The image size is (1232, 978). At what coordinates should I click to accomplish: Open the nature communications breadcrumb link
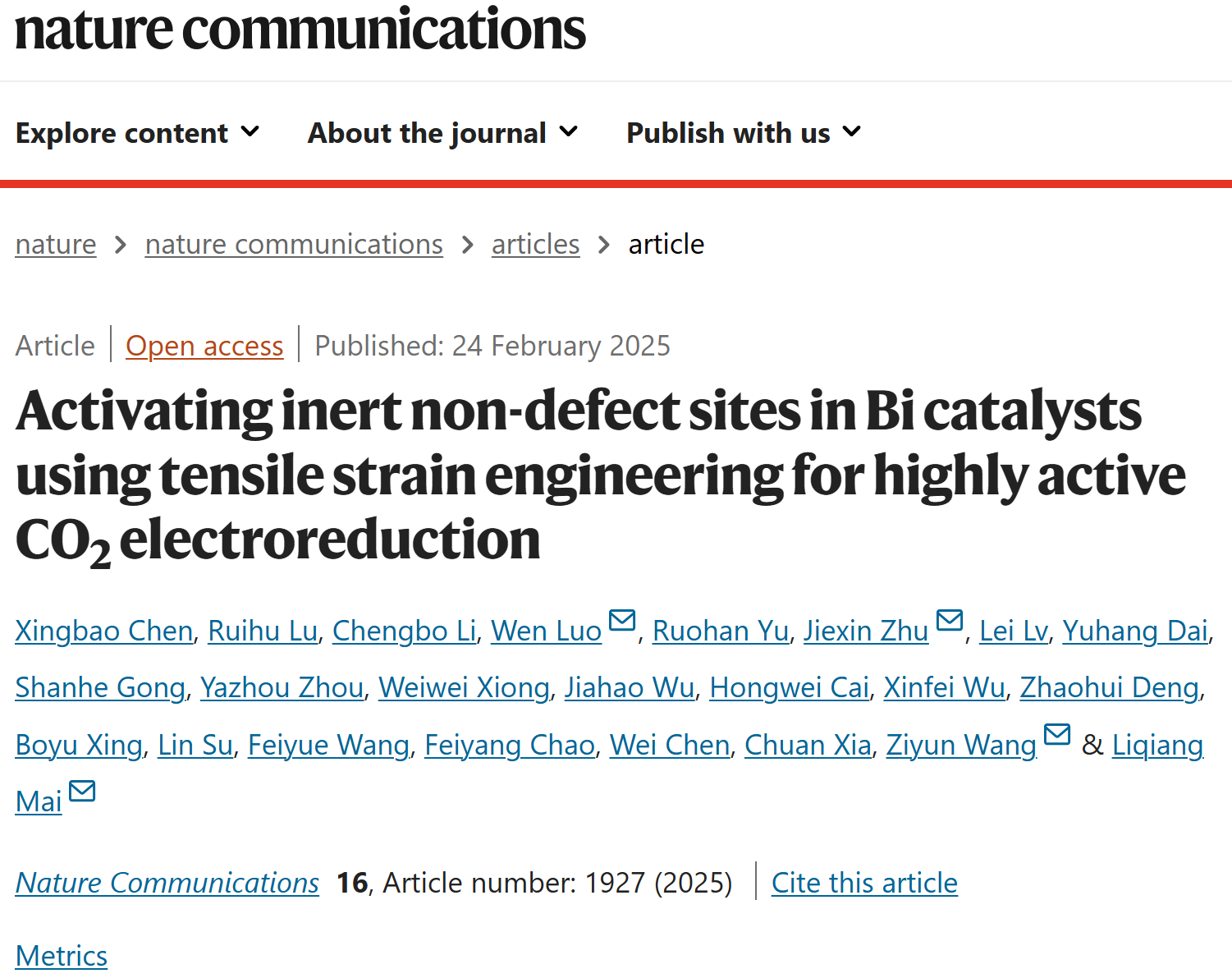tap(294, 245)
